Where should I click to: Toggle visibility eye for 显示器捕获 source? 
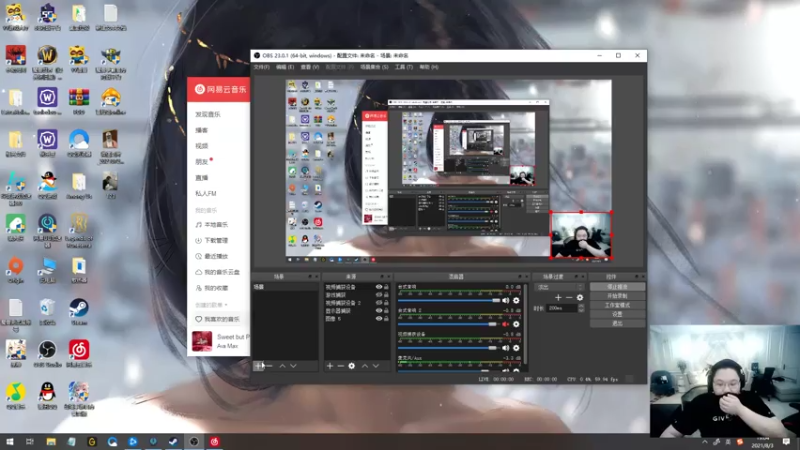point(379,311)
